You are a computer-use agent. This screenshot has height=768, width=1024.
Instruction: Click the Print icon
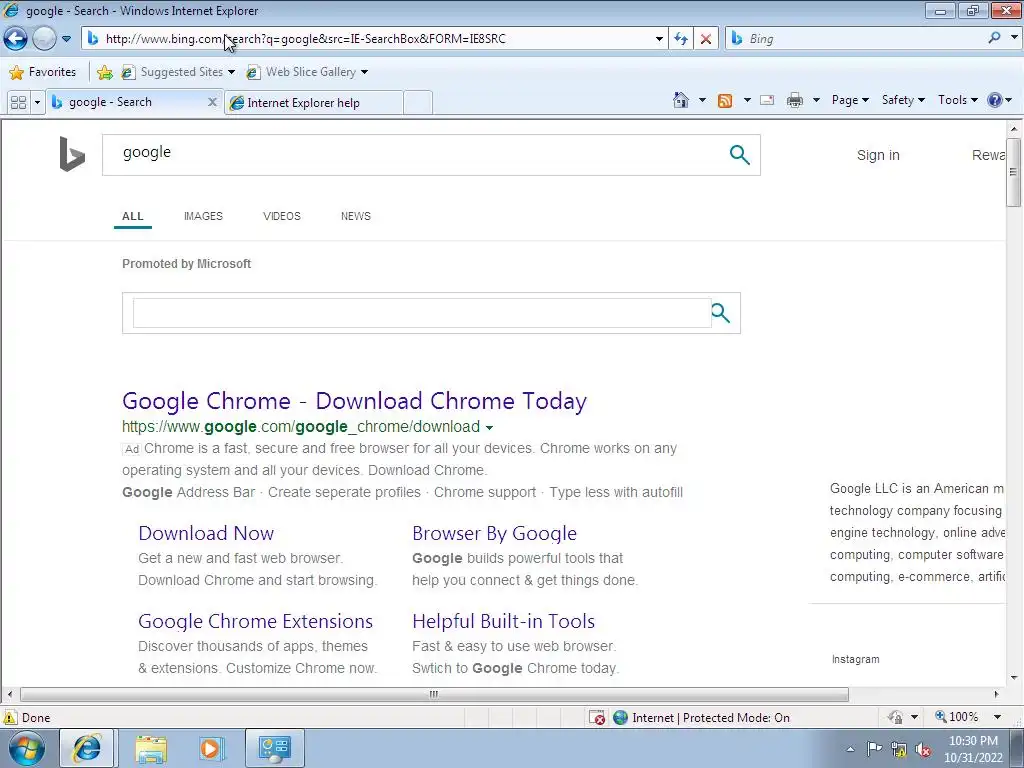pos(795,100)
